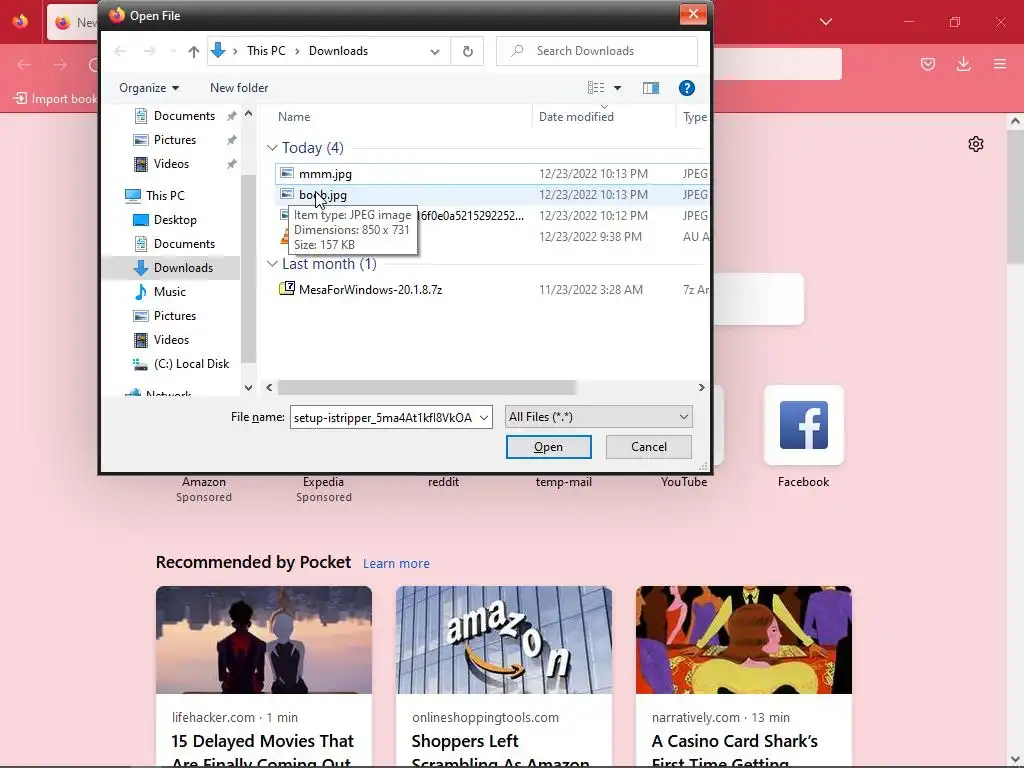Image resolution: width=1024 pixels, height=768 pixels.
Task: Click Firefox forward navigation arrow
Action: point(60,64)
